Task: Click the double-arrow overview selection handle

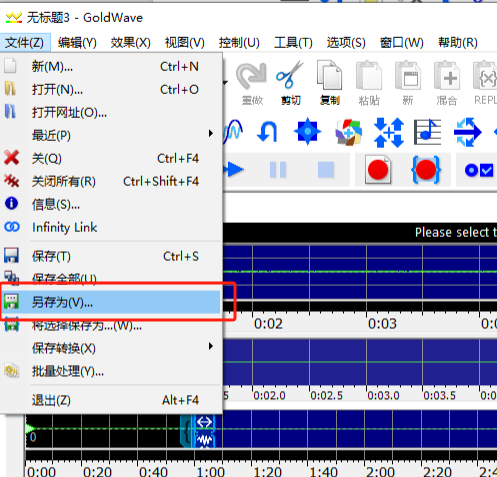Action: click(204, 422)
